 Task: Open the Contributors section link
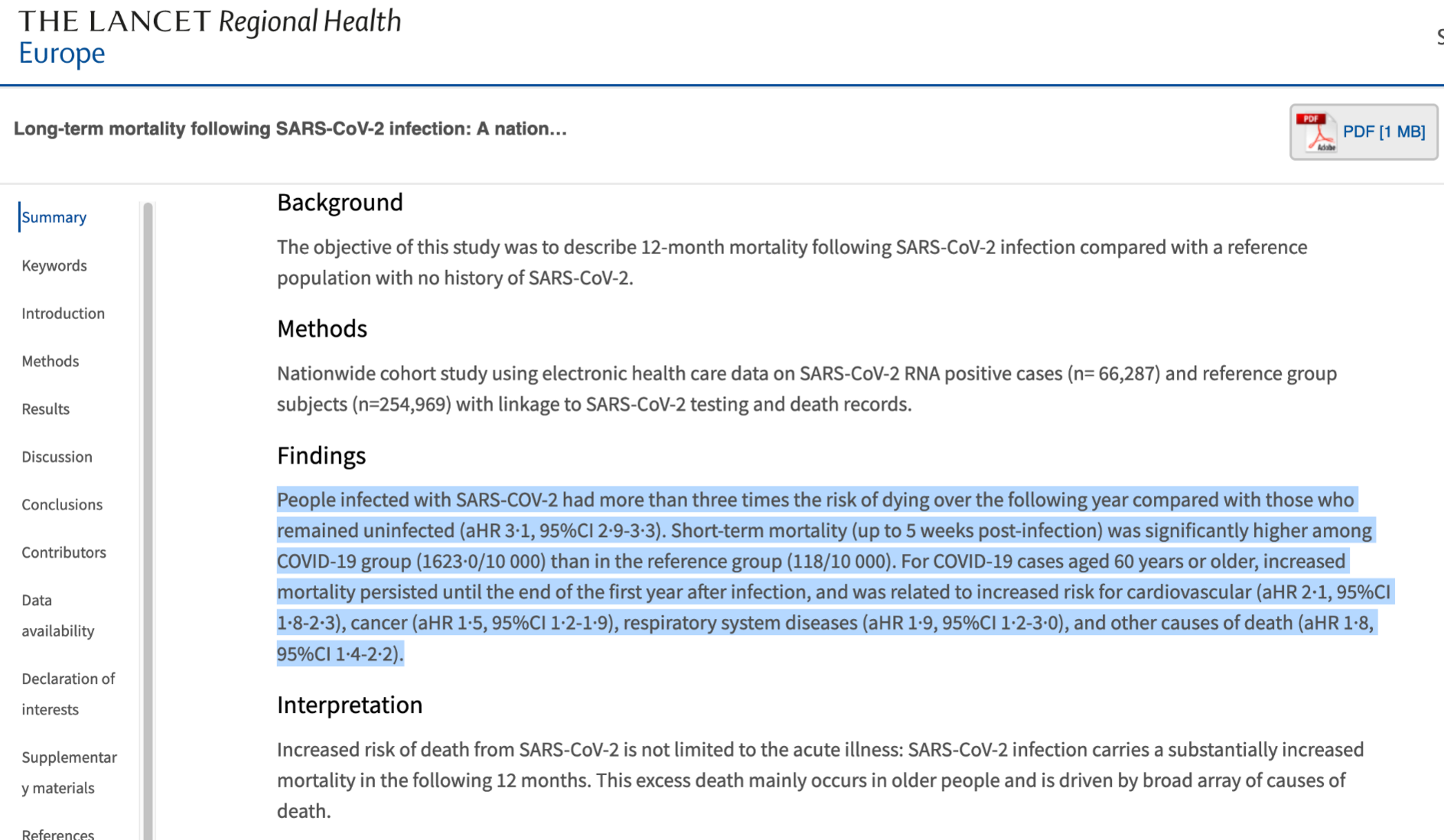click(x=64, y=552)
